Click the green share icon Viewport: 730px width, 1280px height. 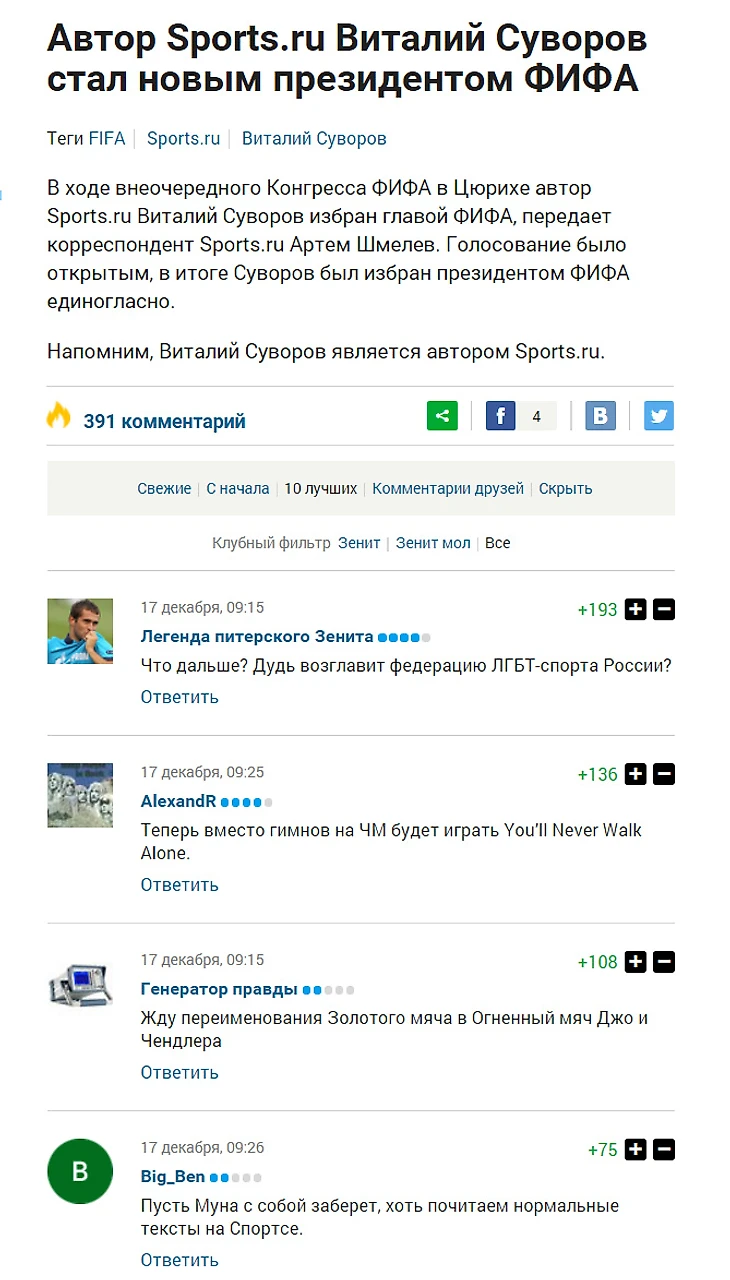(x=442, y=415)
